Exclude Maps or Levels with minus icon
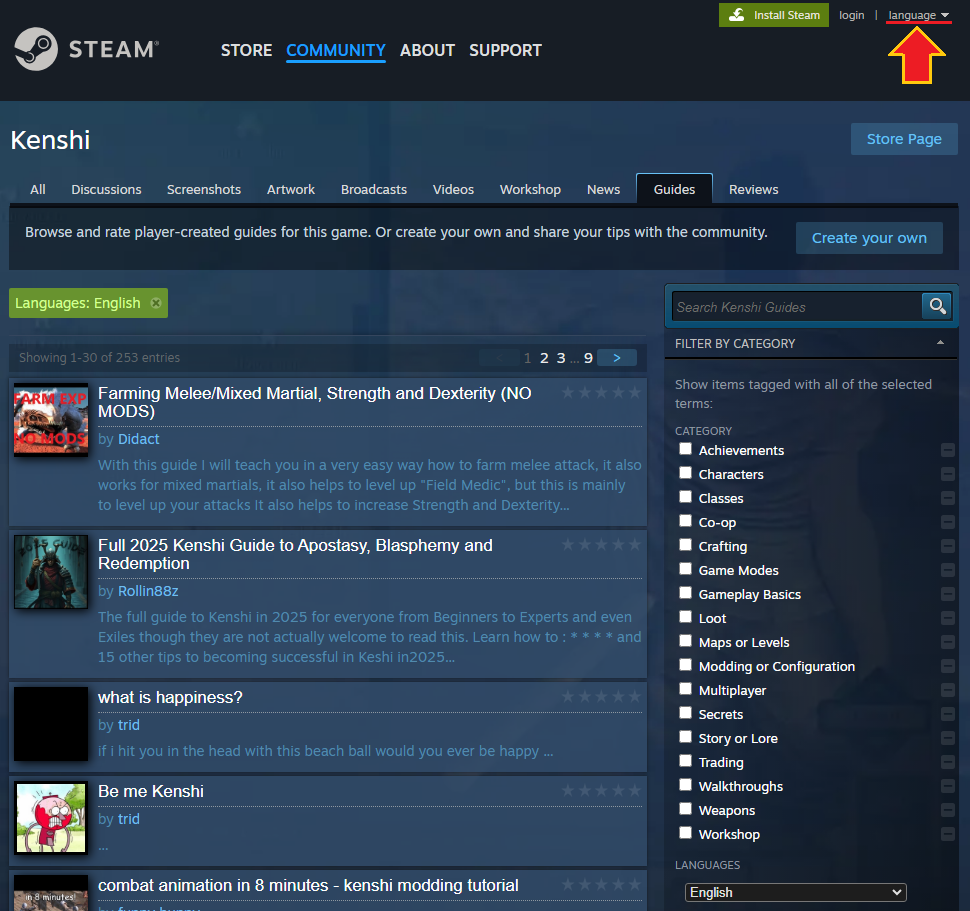The height and width of the screenshot is (911, 970). click(x=947, y=642)
